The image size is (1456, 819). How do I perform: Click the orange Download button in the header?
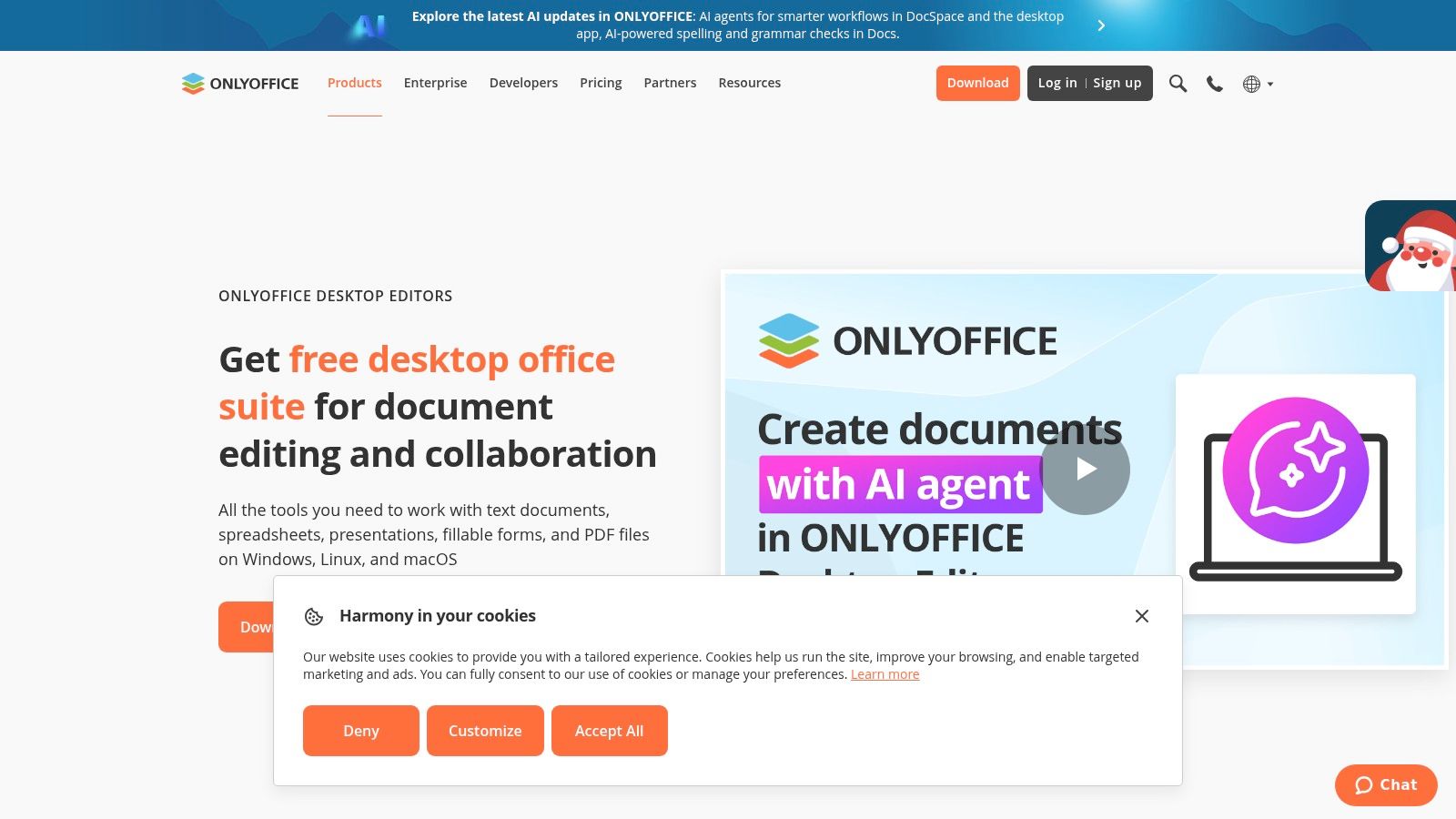[977, 83]
